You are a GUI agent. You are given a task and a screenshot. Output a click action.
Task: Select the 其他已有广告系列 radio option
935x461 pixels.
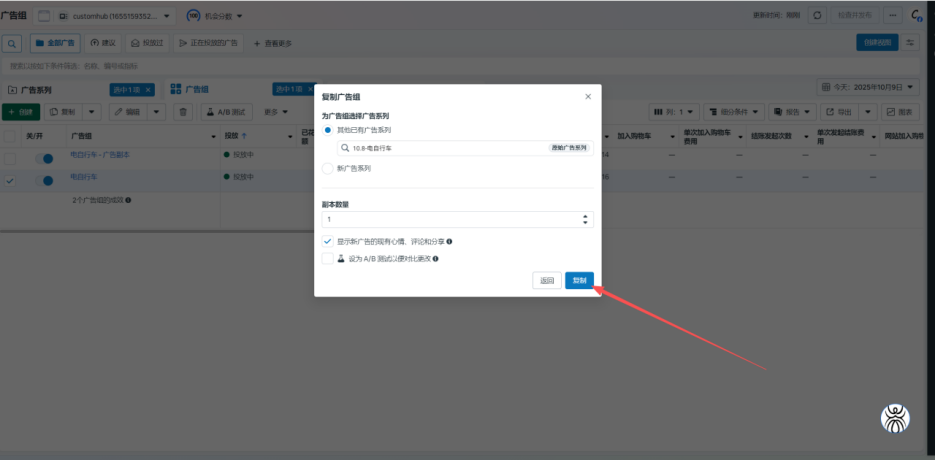(x=327, y=130)
